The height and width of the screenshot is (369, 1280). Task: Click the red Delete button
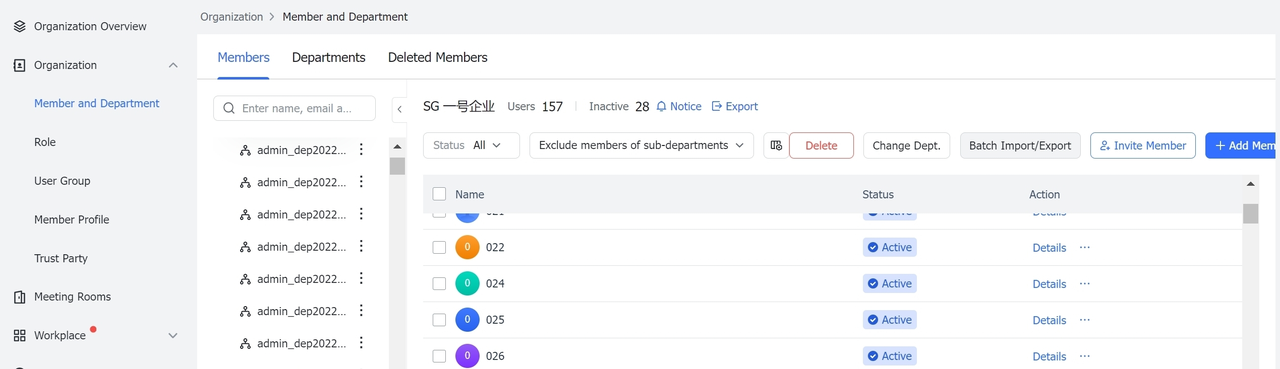[x=821, y=145]
